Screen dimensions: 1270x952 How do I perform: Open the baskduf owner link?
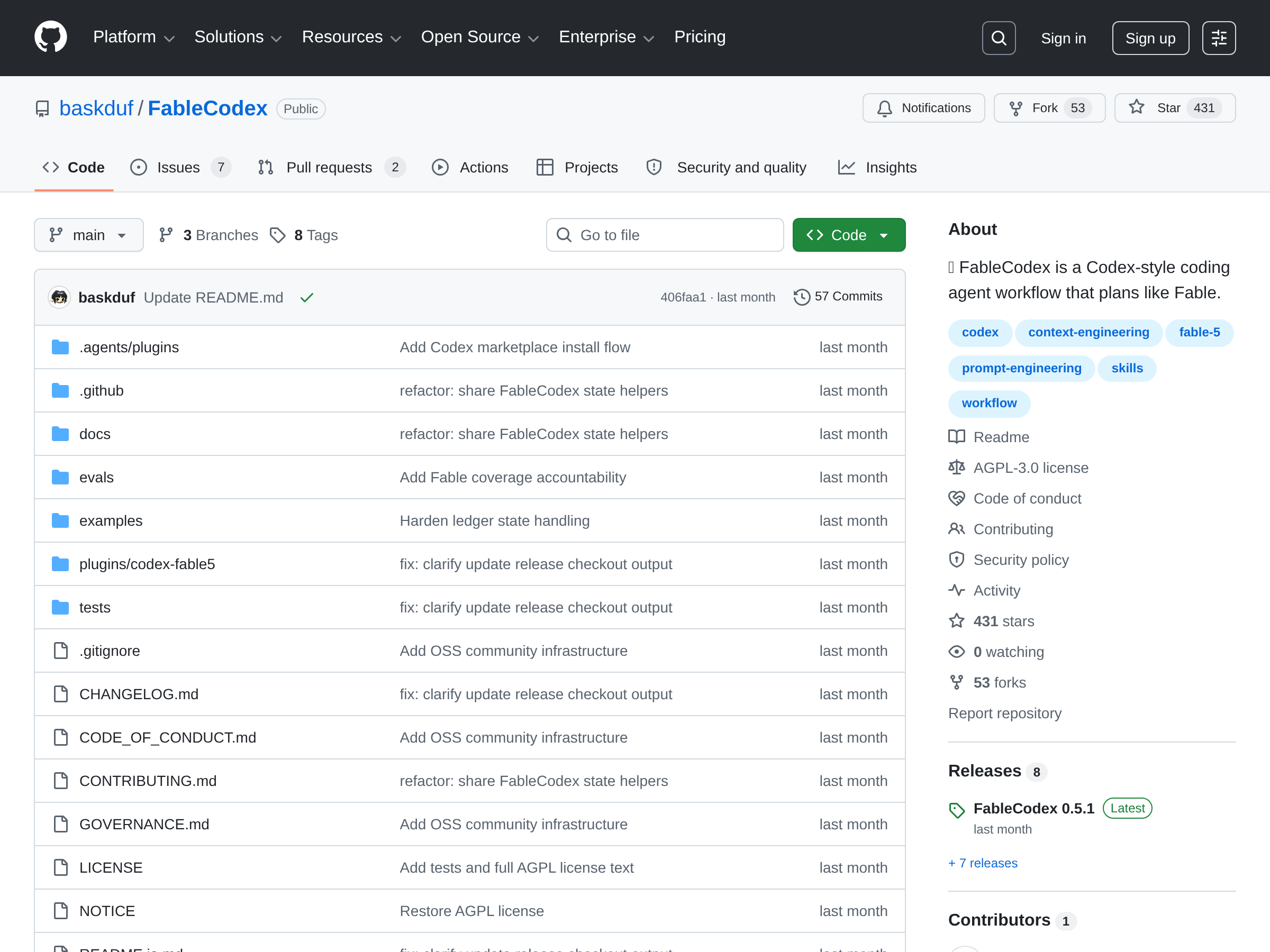pos(96,108)
